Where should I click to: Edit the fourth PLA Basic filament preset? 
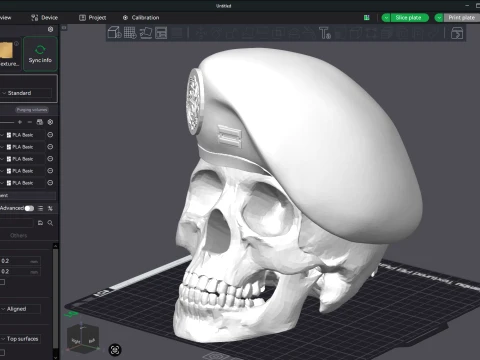pos(50,171)
